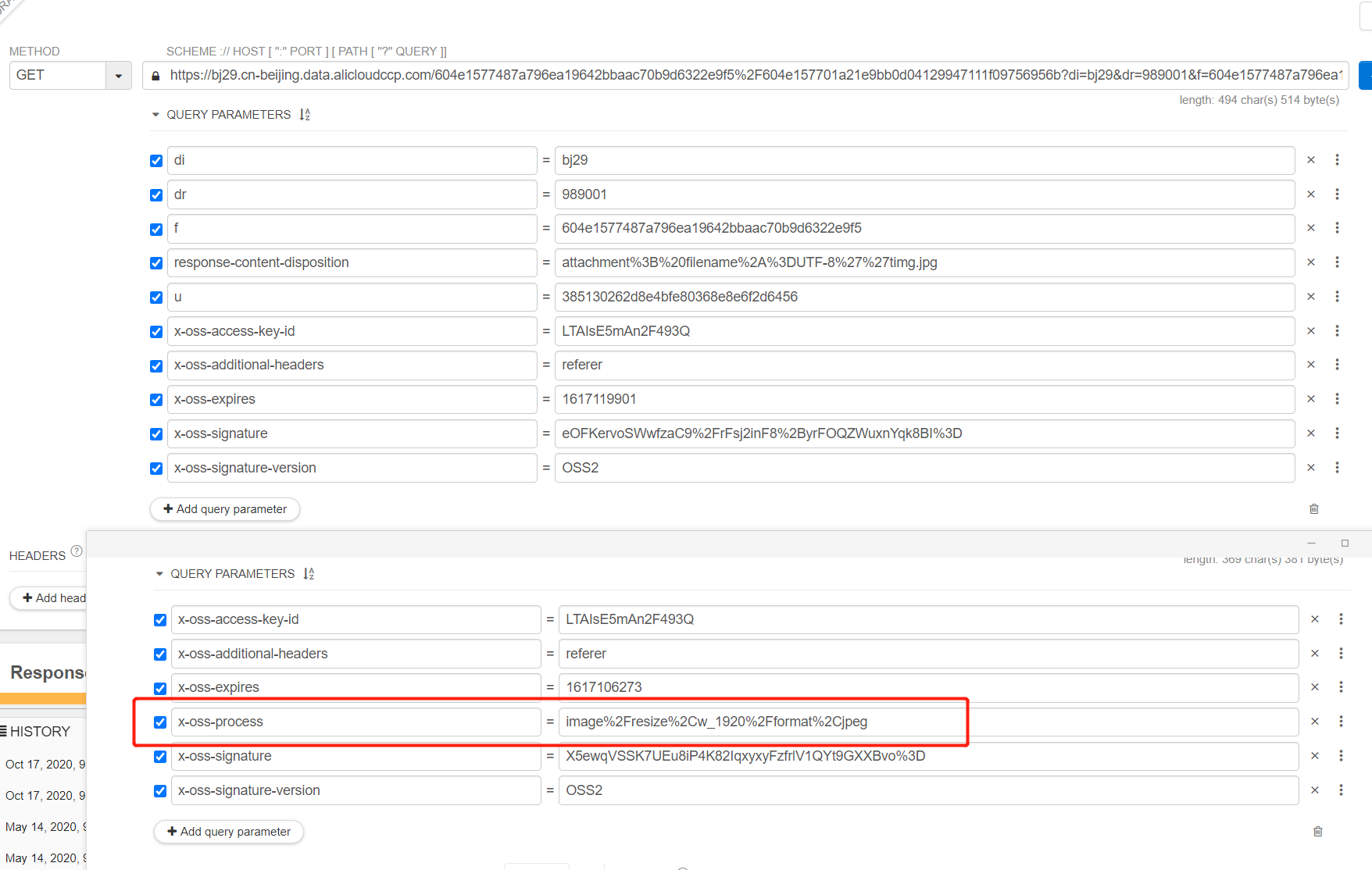1372x870 pixels.
Task: Collapse QUERY PARAMETERS in the lower panel
Action: [159, 573]
